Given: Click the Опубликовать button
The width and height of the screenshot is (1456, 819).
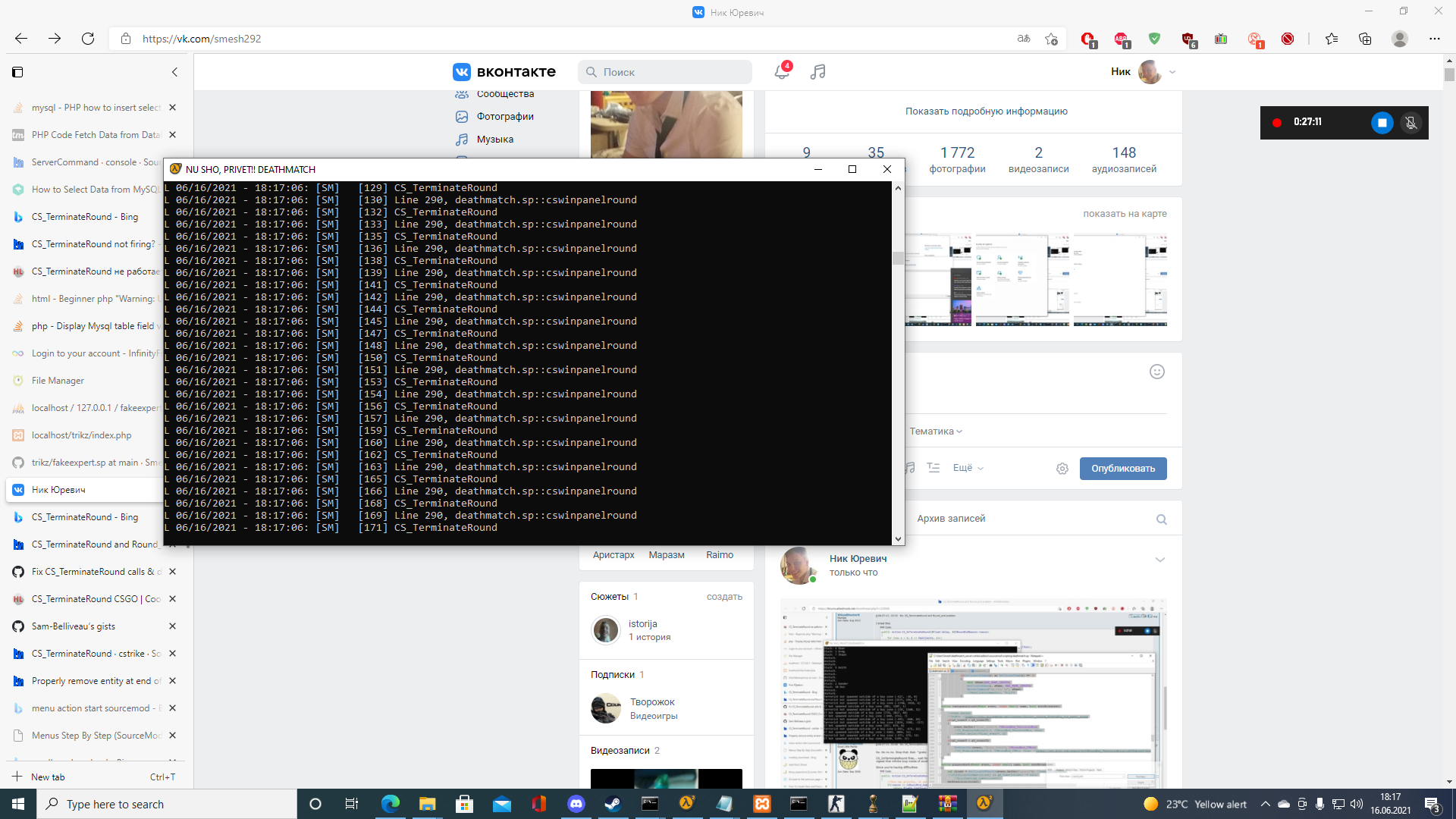Looking at the screenshot, I should [1123, 468].
